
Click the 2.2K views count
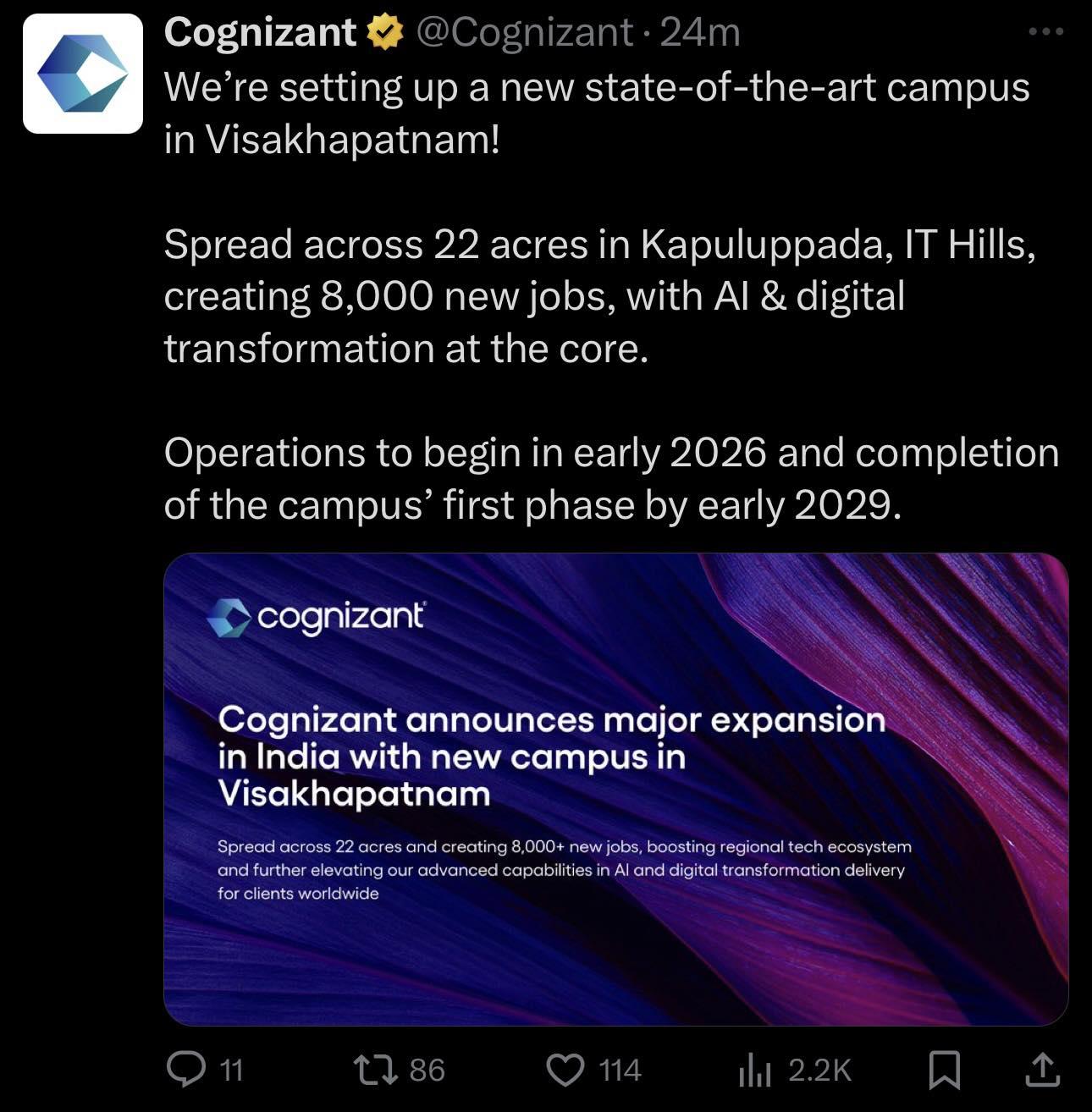(819, 1071)
